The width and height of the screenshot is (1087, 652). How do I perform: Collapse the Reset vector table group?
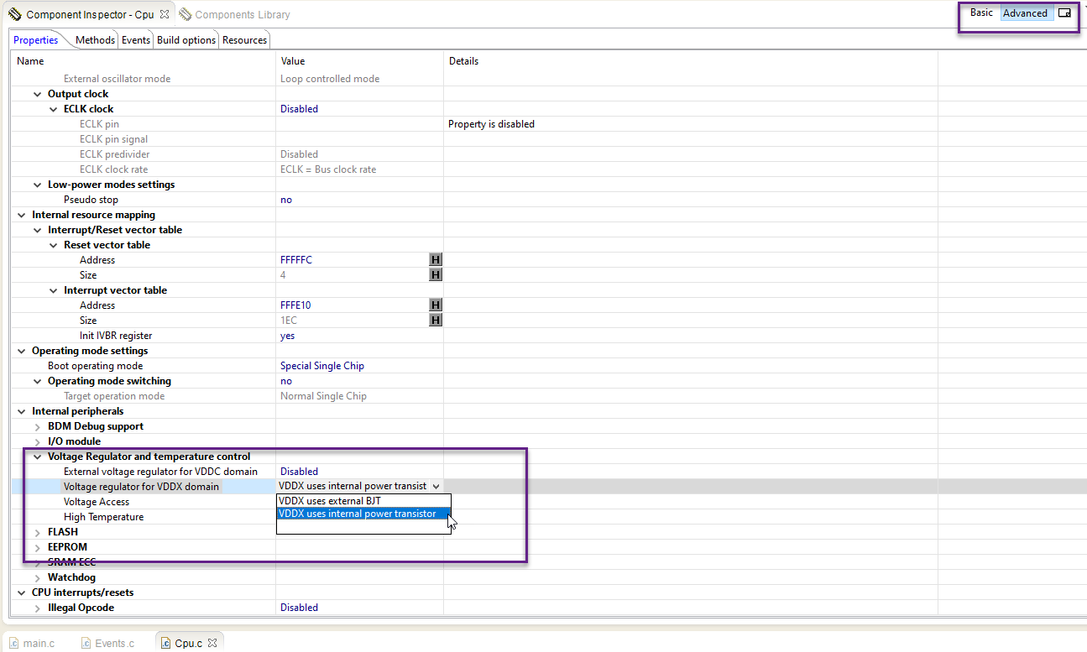[53, 245]
